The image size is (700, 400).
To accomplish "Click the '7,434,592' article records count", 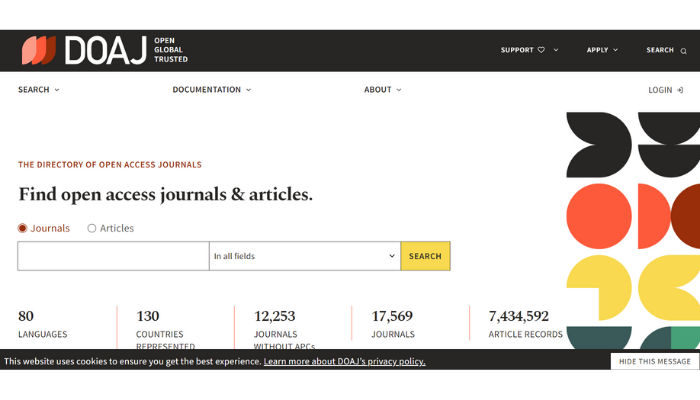I will (x=518, y=316).
